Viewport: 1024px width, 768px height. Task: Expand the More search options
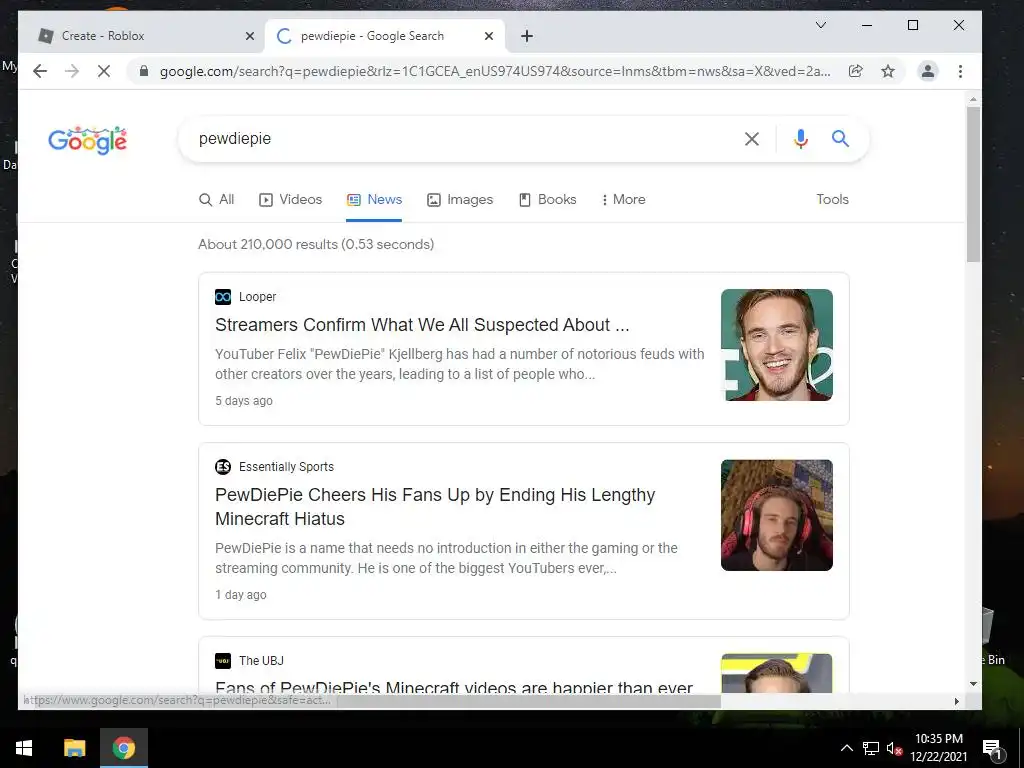(624, 200)
